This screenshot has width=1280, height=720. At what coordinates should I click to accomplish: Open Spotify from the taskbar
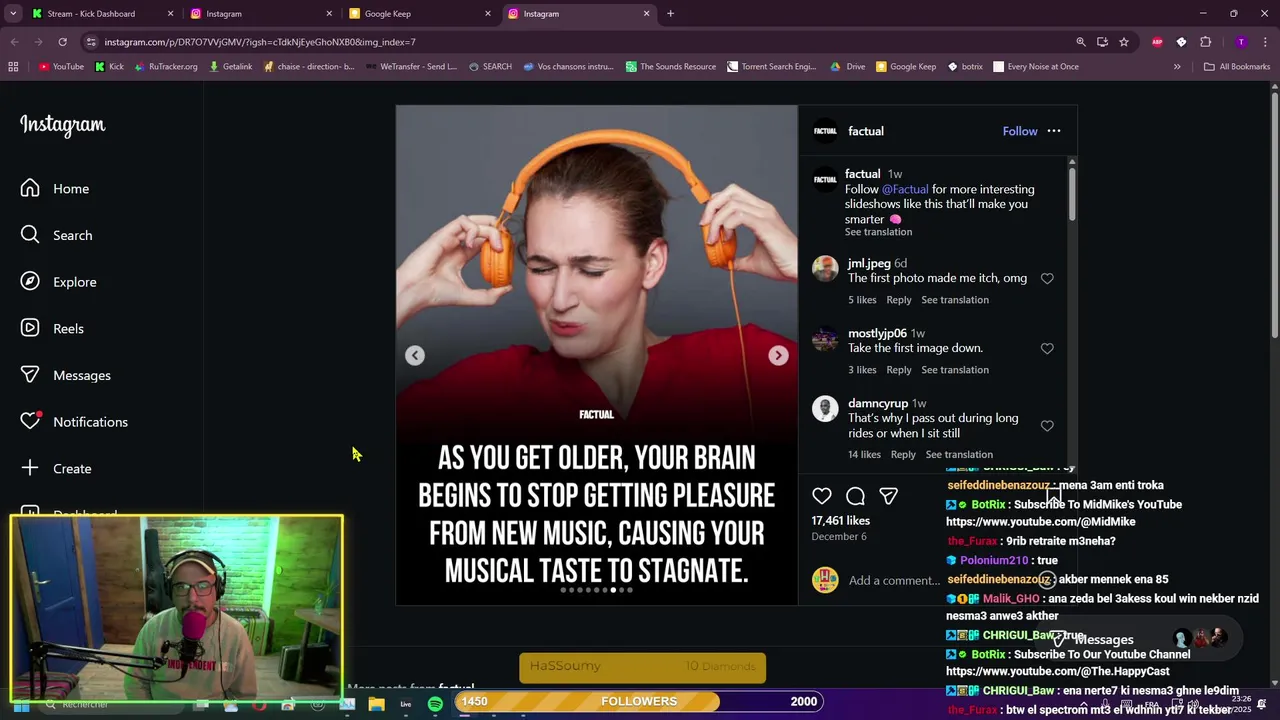pos(435,704)
